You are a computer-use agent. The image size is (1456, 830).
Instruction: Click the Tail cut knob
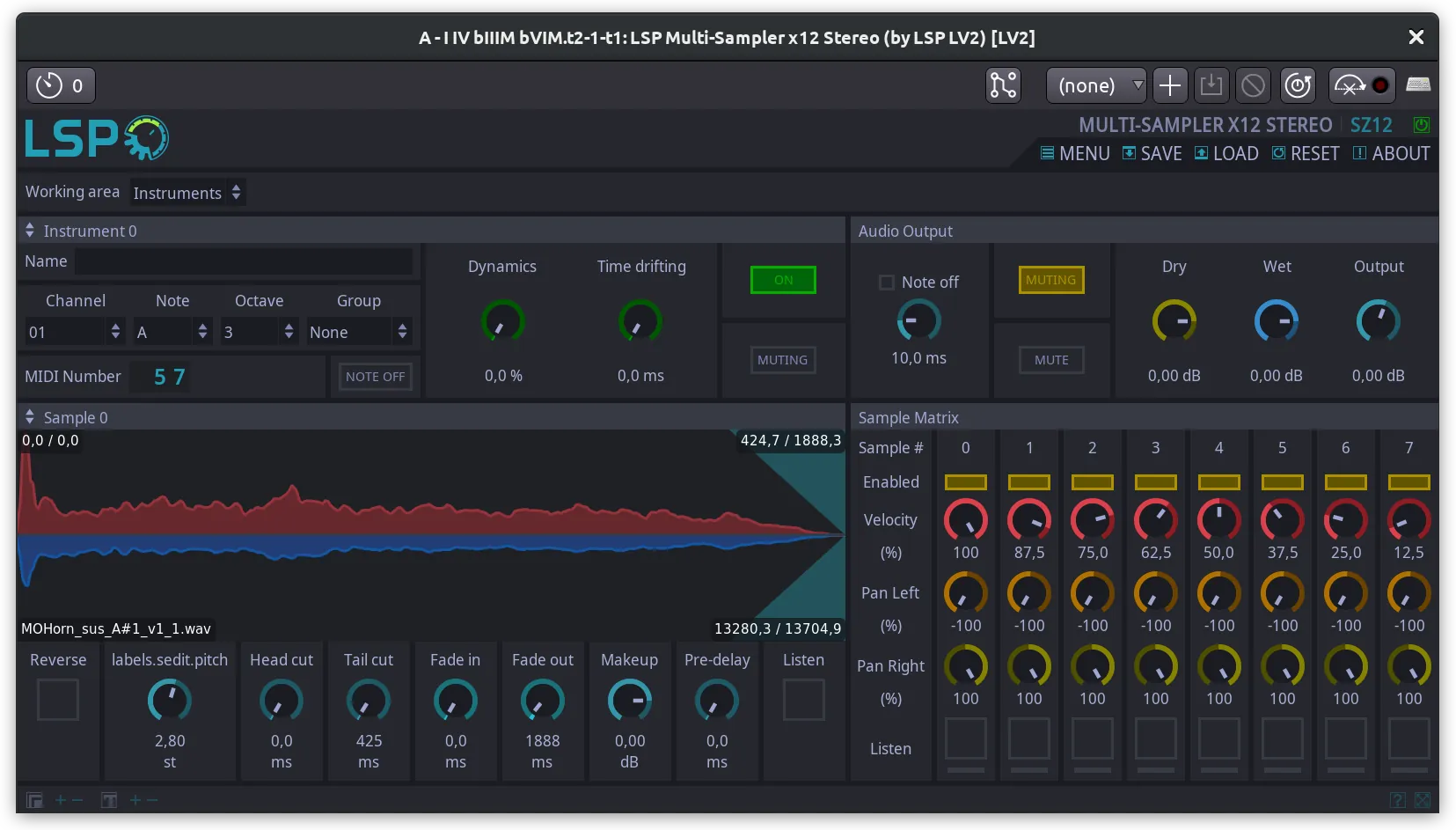[x=369, y=701]
